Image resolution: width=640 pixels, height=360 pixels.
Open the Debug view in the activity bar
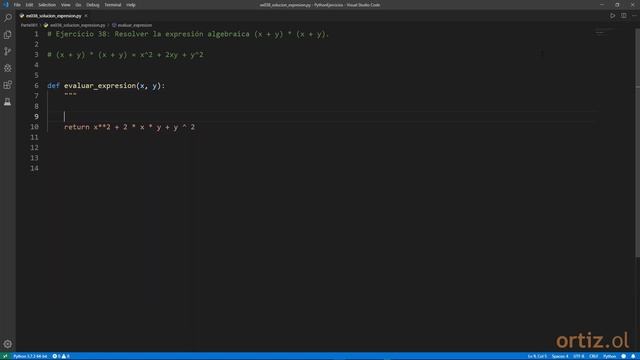[8, 68]
